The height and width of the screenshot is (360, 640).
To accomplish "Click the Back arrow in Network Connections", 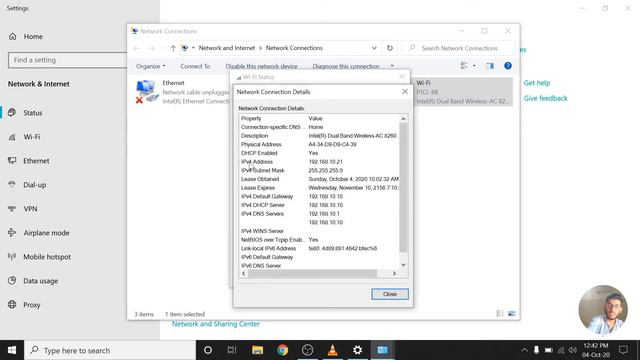I will (x=137, y=48).
